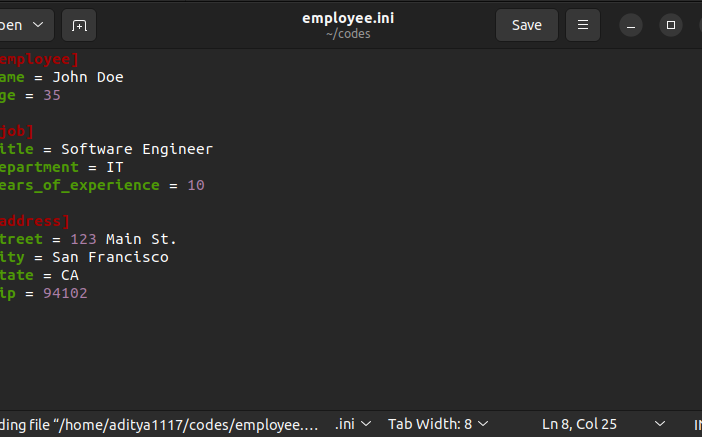This screenshot has height=437, width=702.
Task: Place cursor at end of Software Engineer
Action: coord(213,149)
